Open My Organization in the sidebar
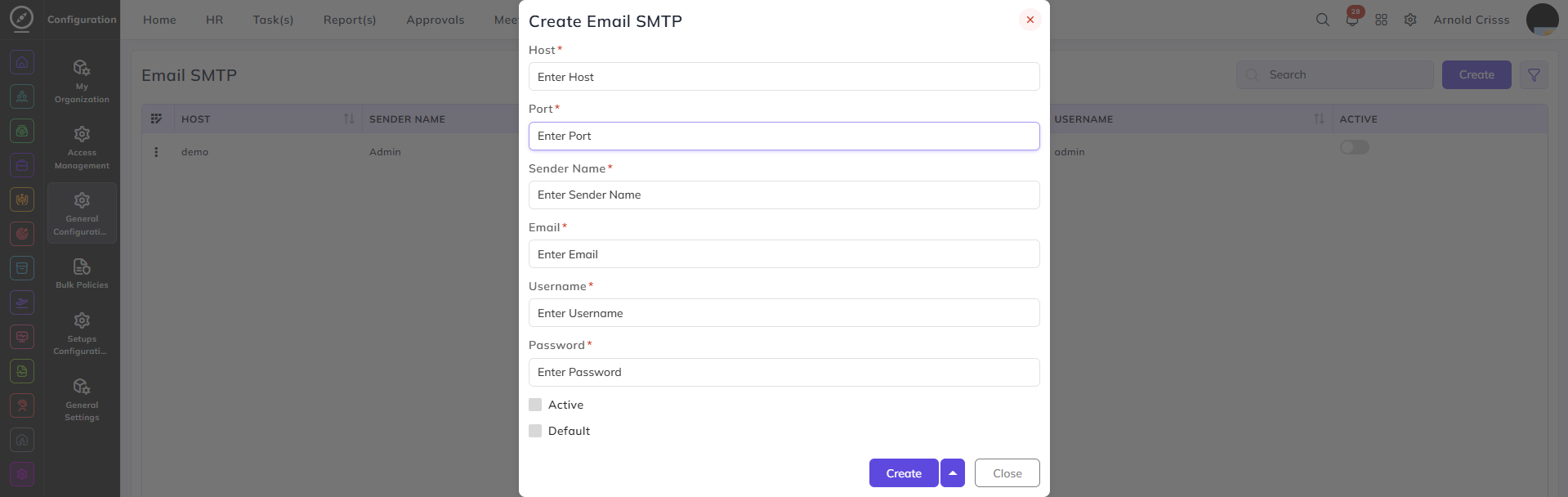This screenshot has width=1568, height=497. (x=82, y=81)
